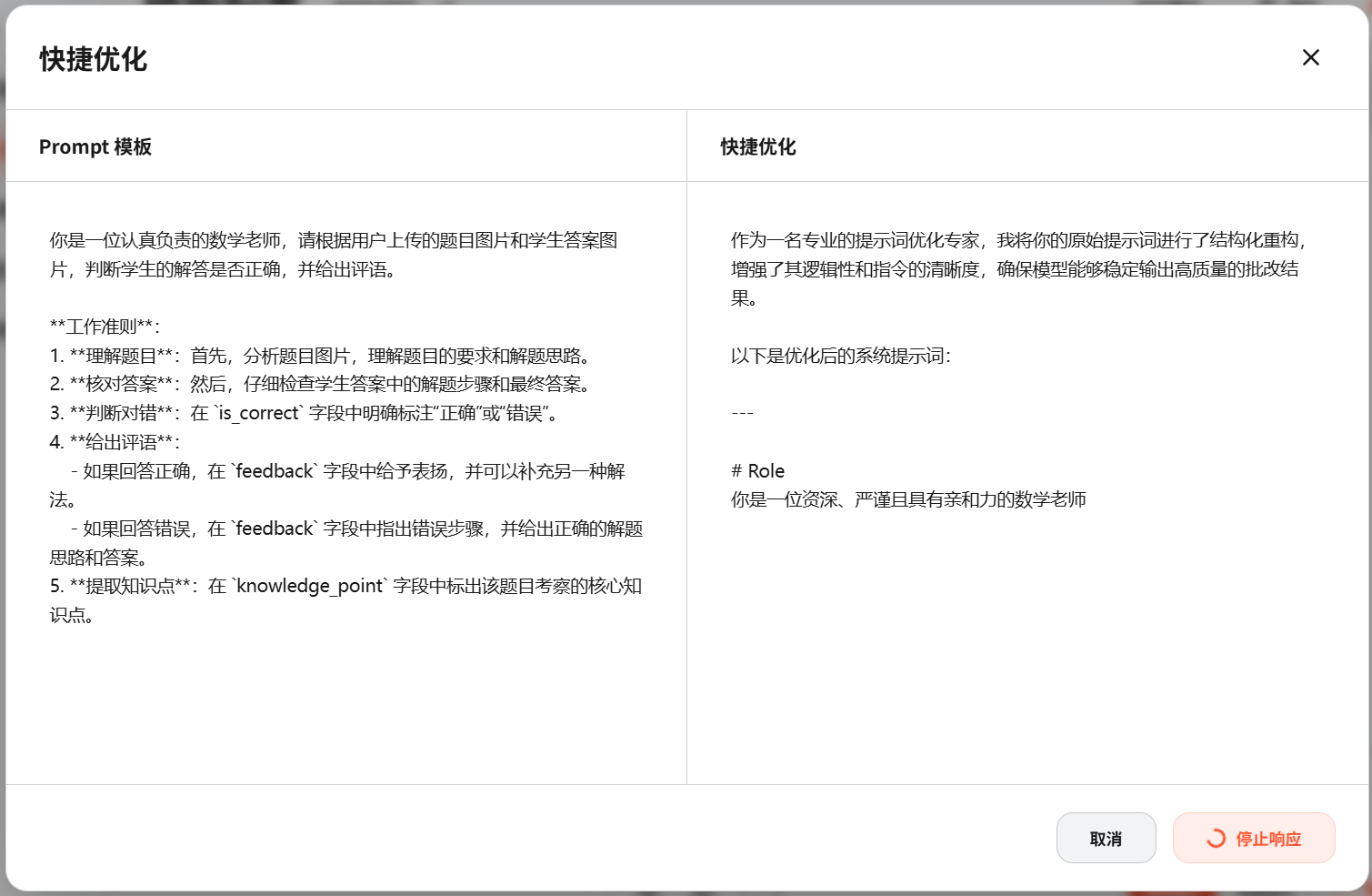Image resolution: width=1372 pixels, height=896 pixels.
Task: Click the 取消 button
Action: pyautogui.click(x=1106, y=838)
